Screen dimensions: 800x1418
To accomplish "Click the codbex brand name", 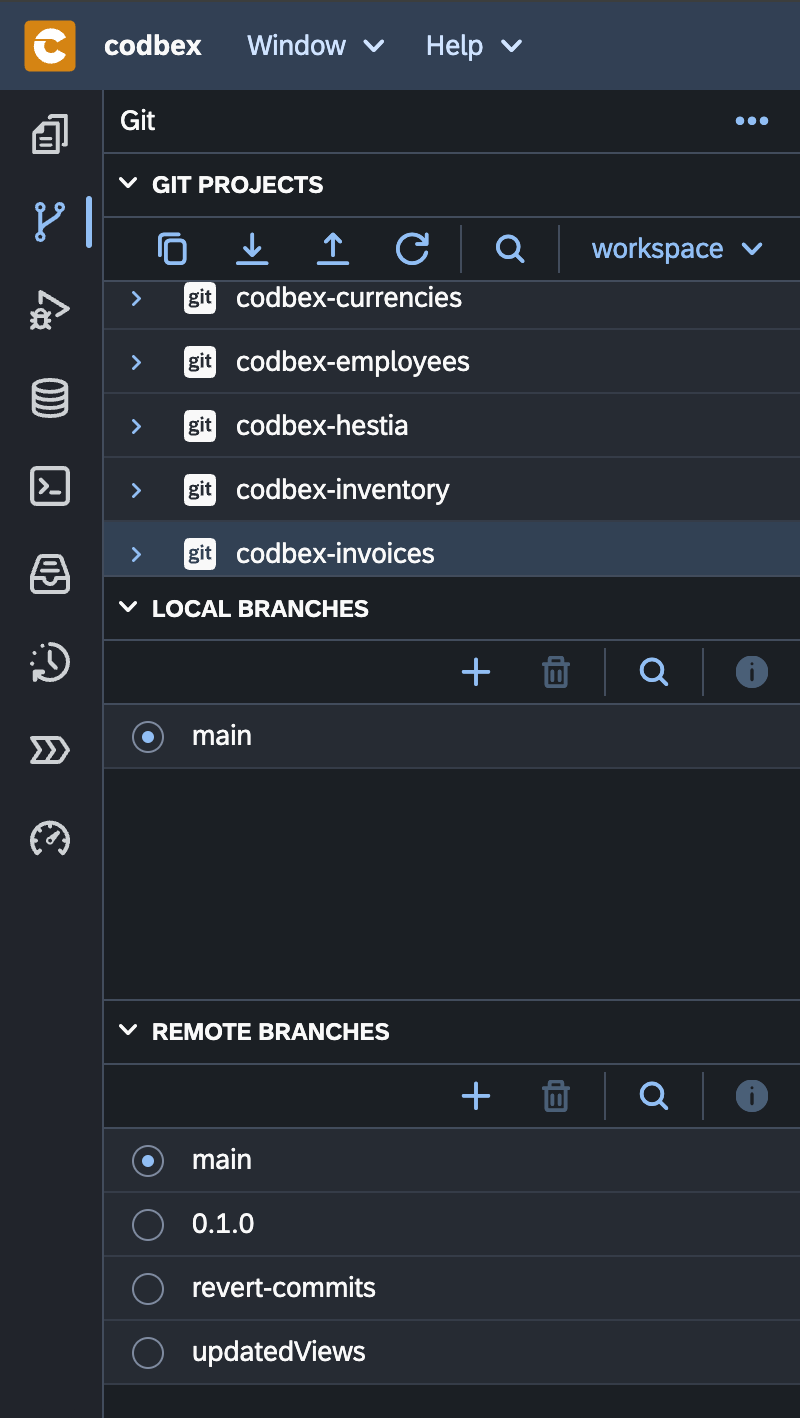I will click(x=153, y=46).
